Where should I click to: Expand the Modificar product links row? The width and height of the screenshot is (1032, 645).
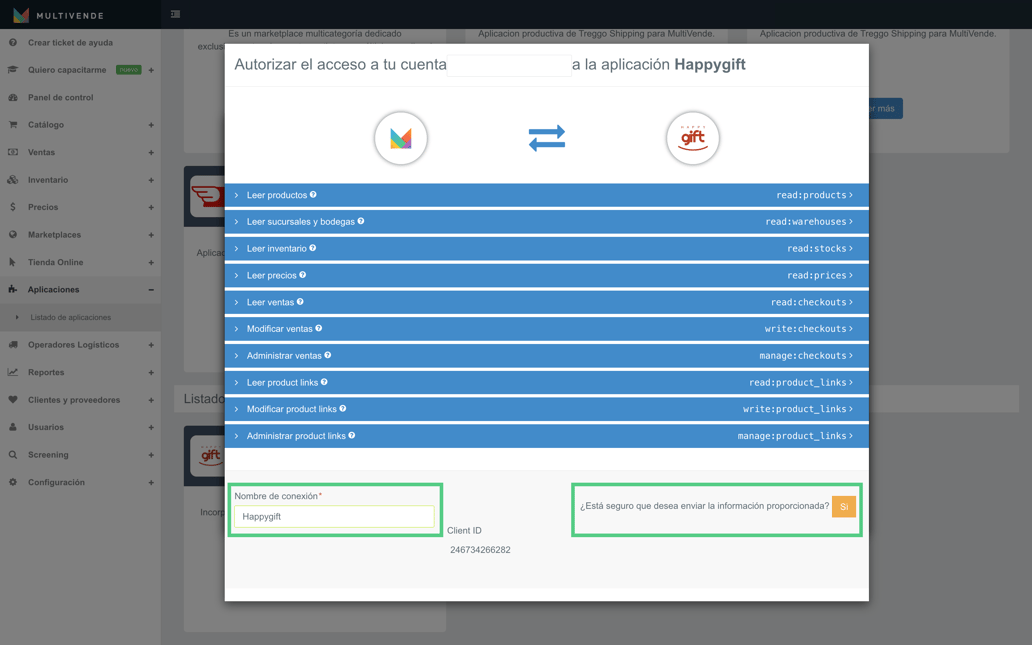546,409
